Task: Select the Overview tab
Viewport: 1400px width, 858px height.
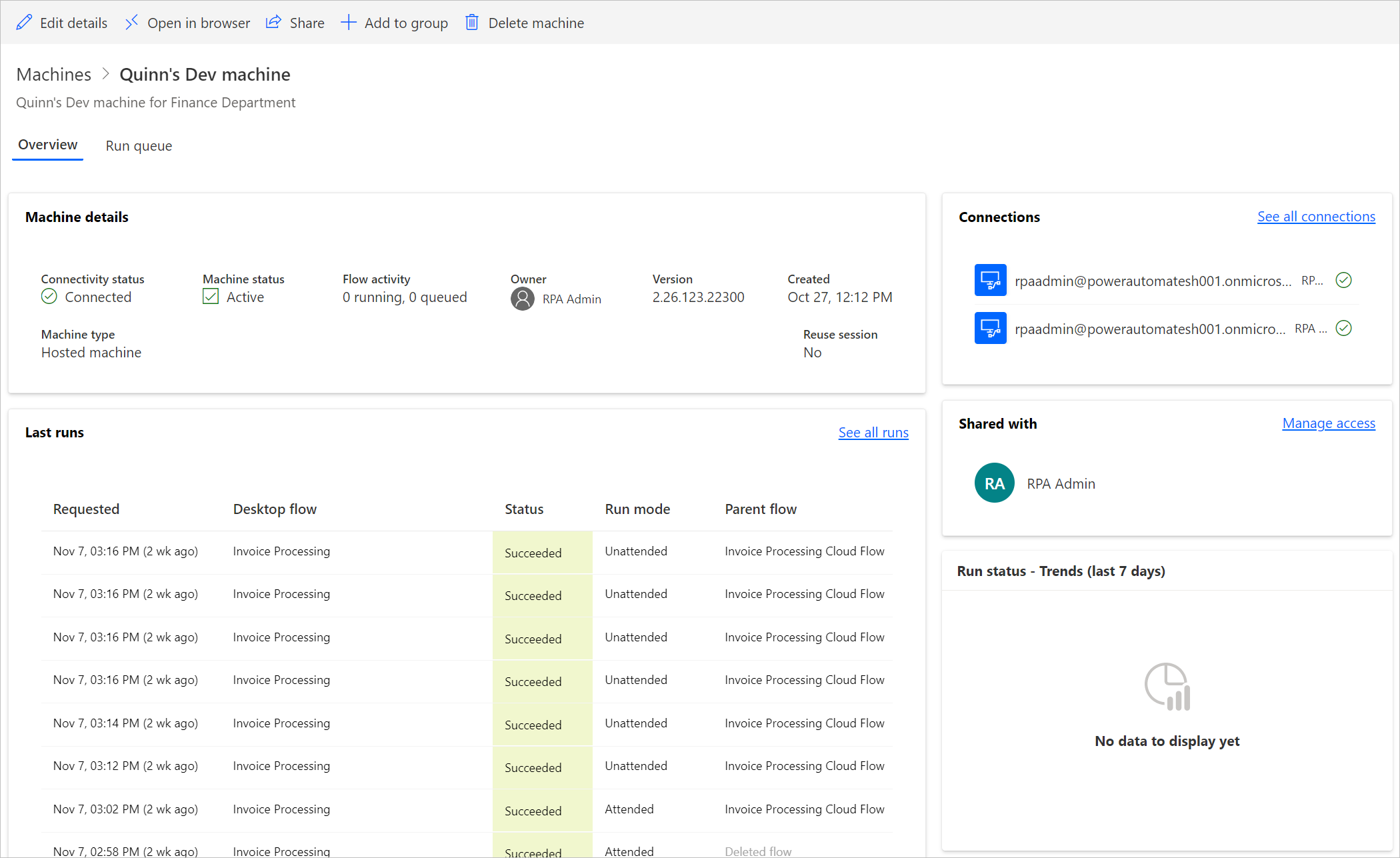Action: click(x=48, y=144)
